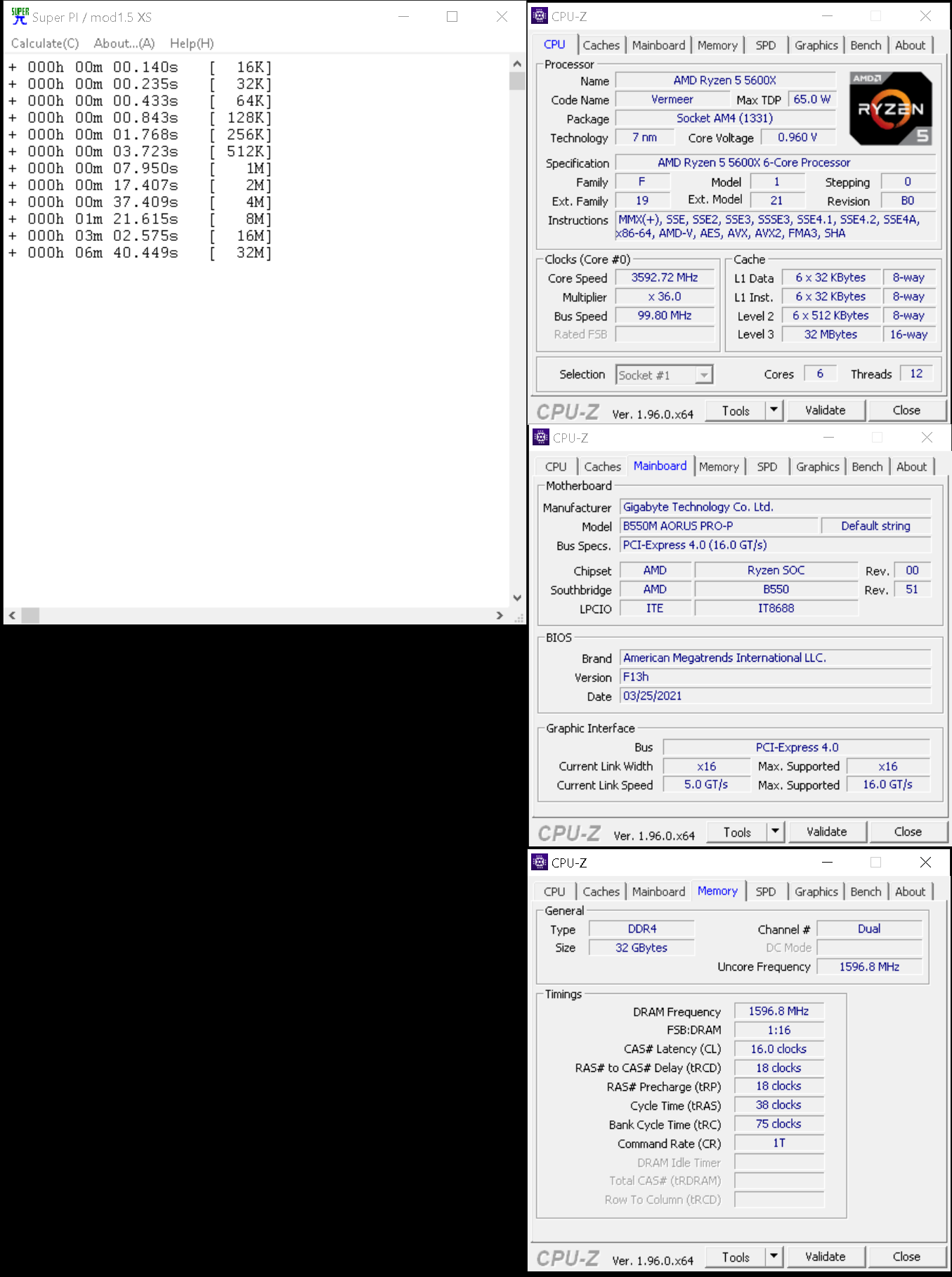Switch to Caches tab in top CPU-Z window

[x=601, y=45]
